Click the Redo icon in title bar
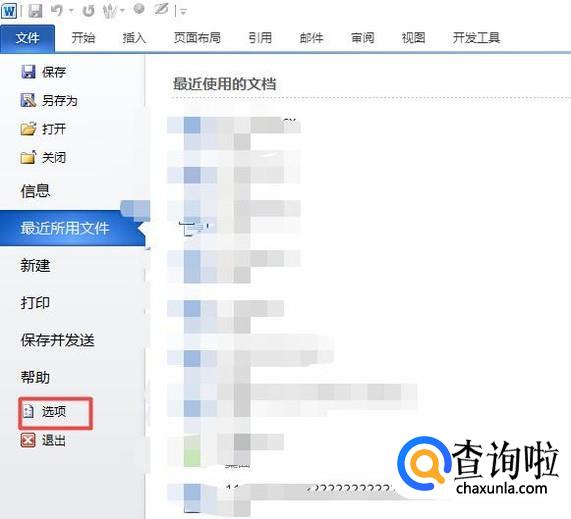571x519 pixels. (x=88, y=11)
